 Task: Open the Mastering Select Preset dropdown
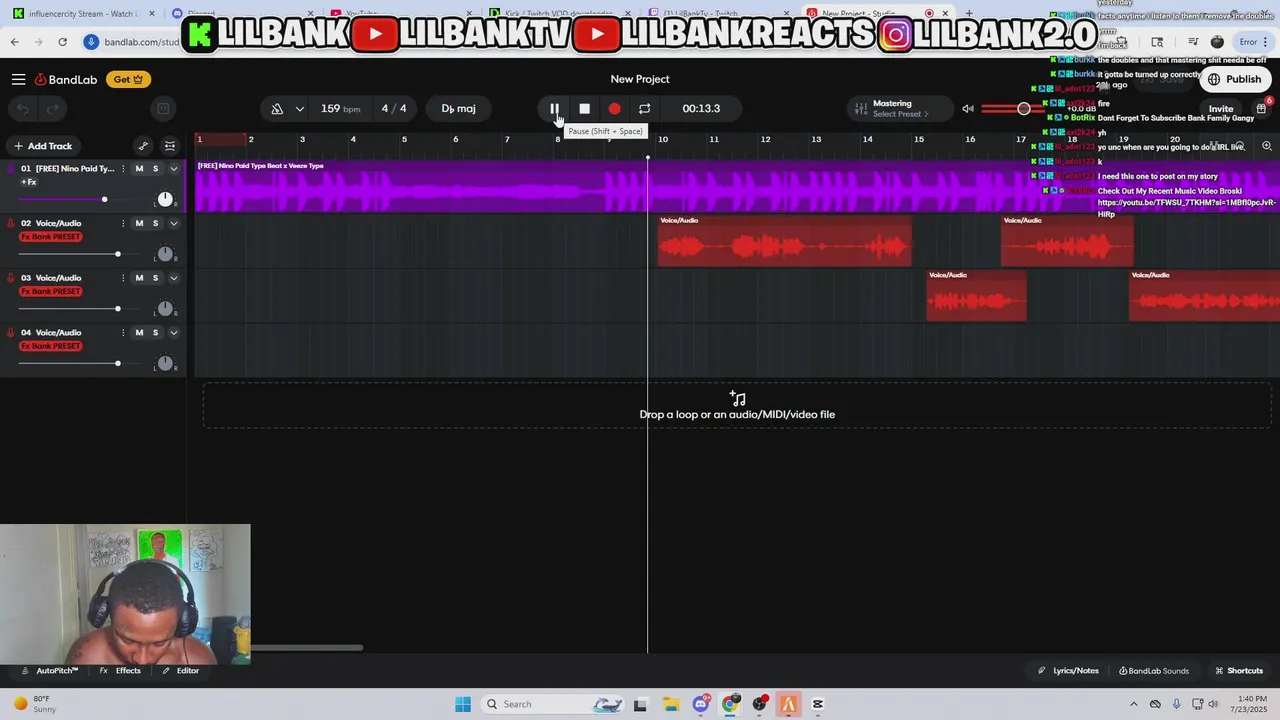pos(900,109)
